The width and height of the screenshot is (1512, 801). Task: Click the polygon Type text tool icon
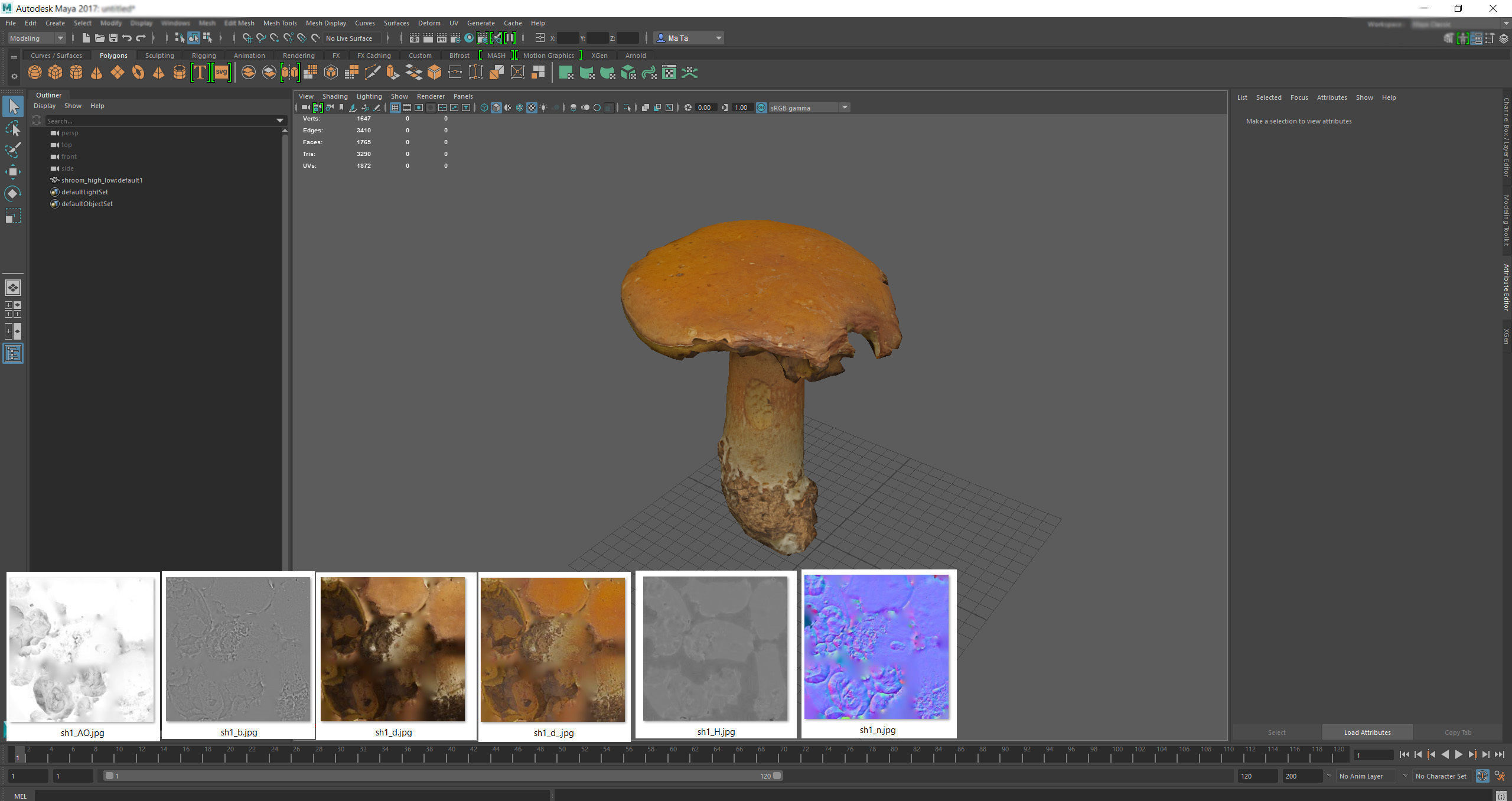point(200,73)
